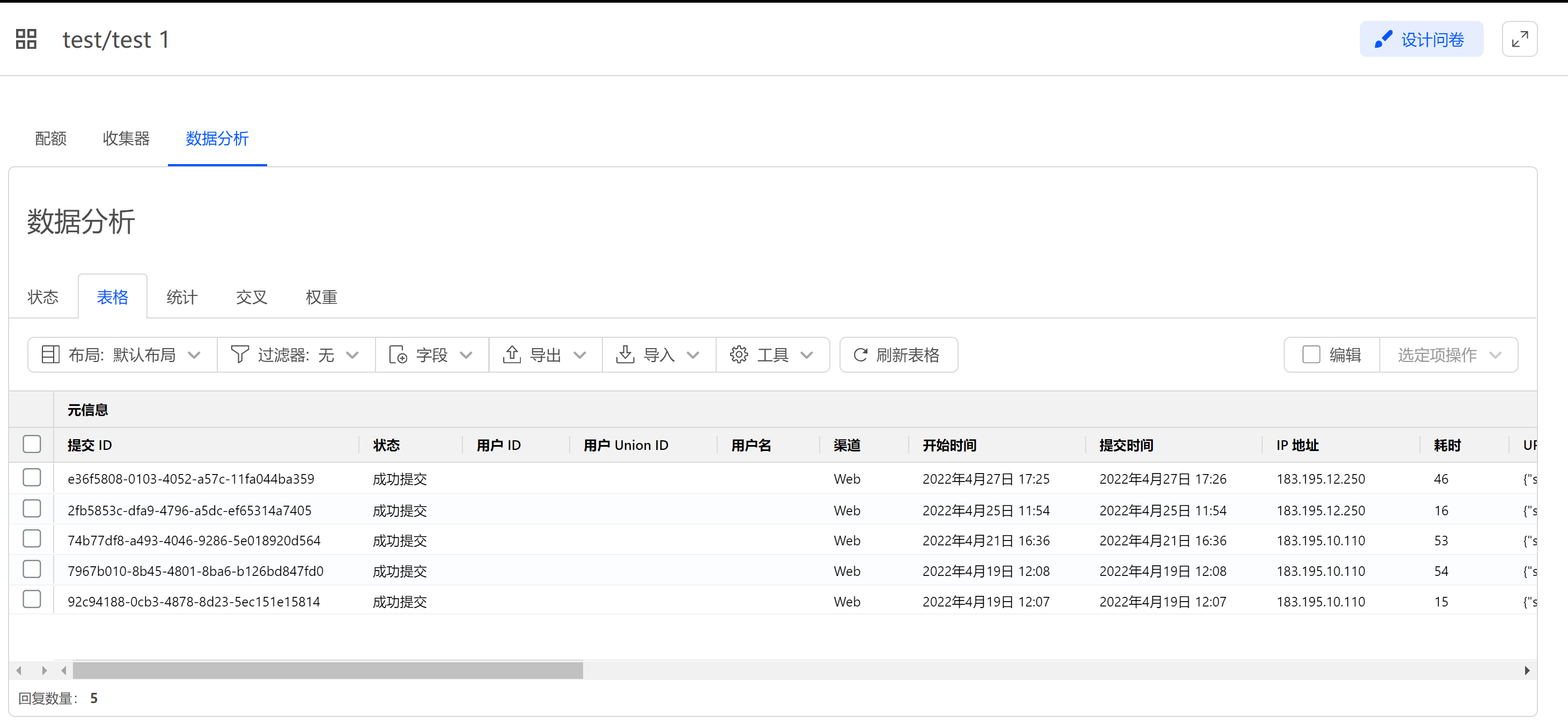Screen dimensions: 1568x725
Task: Click the paintbrush icon in 设计问卷
Action: [1383, 40]
